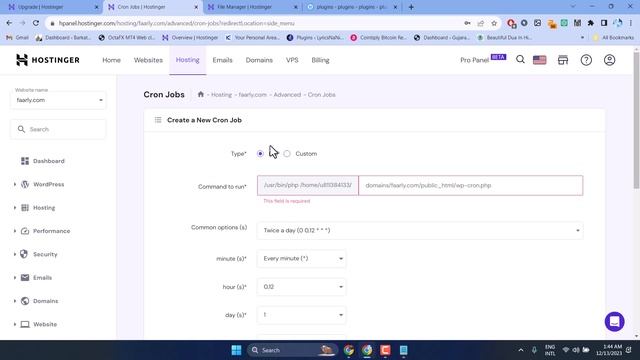Screen dimensions: 640x360
Task: Click the Windows taskbar Search box
Action: [292, 350]
